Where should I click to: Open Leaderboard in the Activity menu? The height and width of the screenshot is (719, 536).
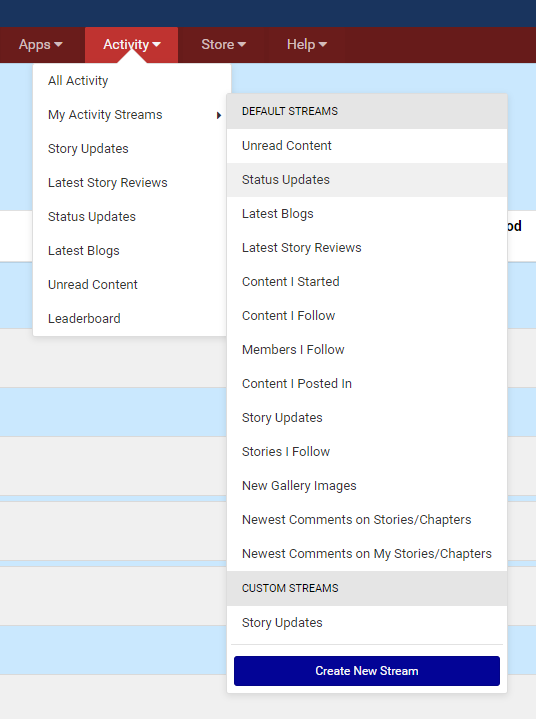130,319
